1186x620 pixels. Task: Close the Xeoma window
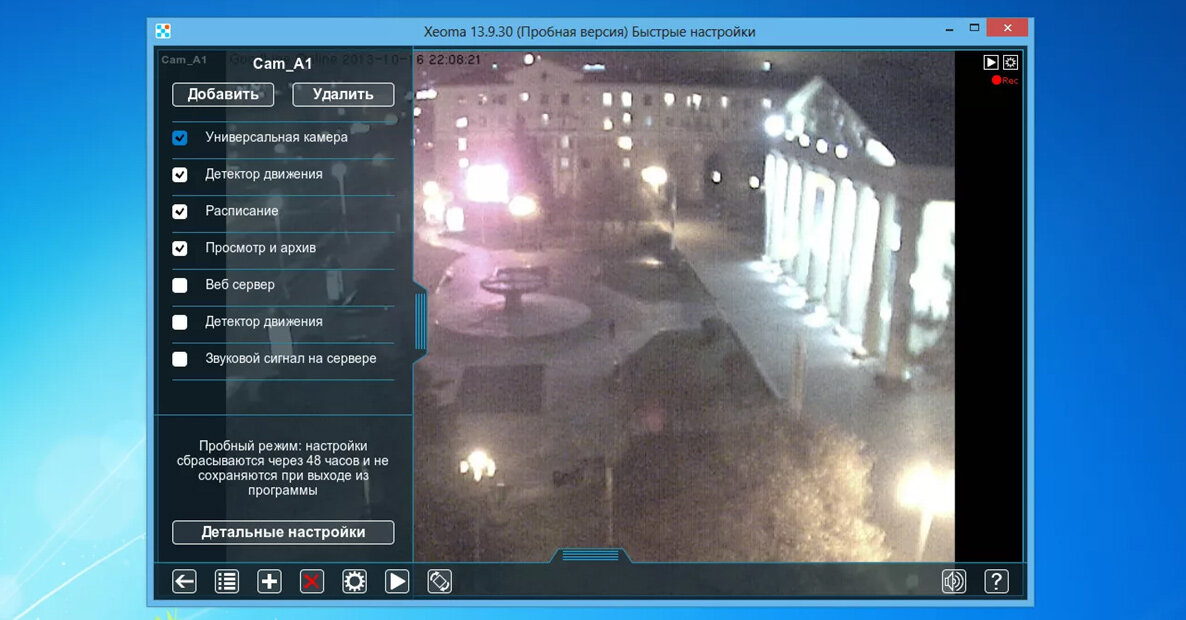(1007, 28)
